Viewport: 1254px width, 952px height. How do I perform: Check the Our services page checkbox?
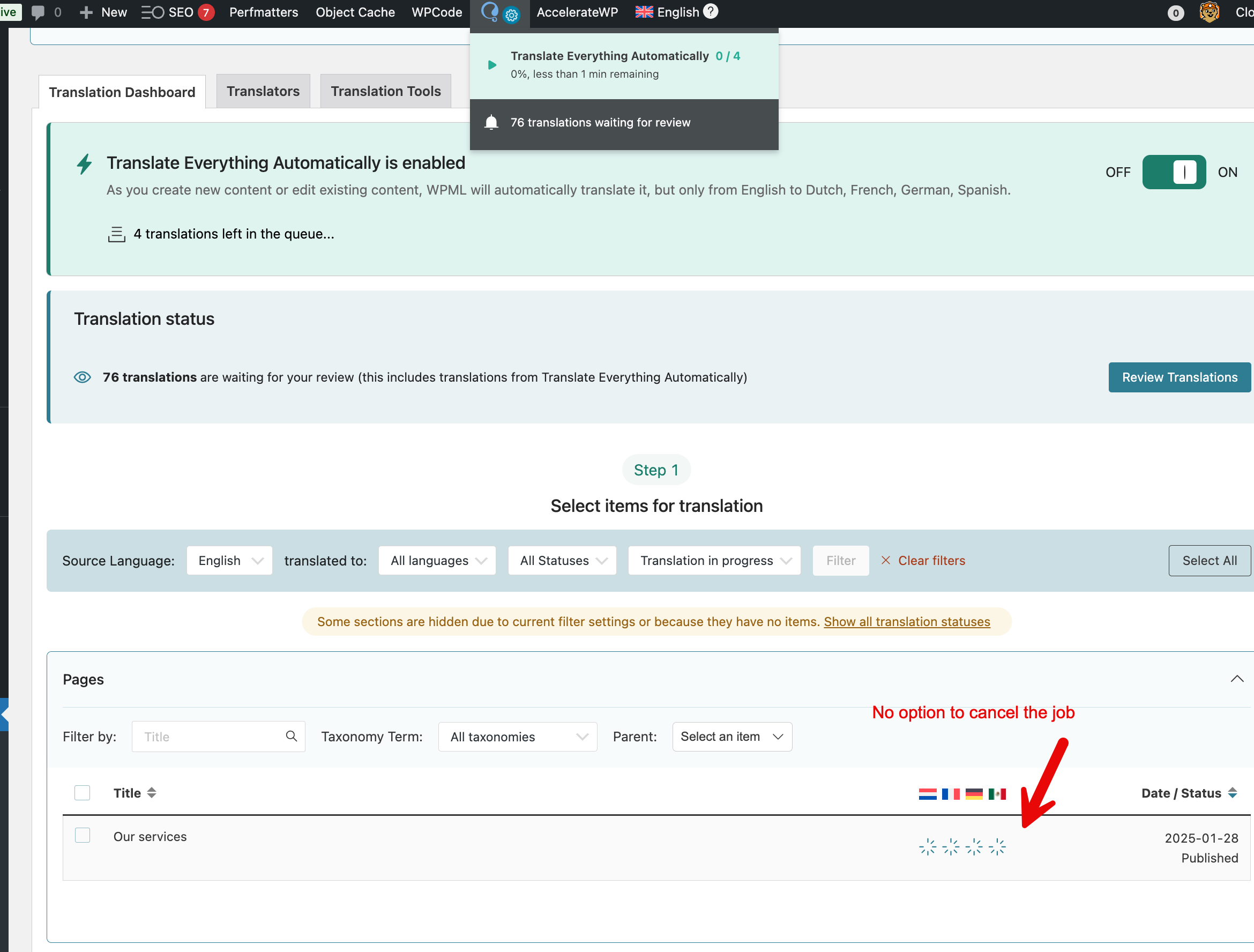coord(82,835)
